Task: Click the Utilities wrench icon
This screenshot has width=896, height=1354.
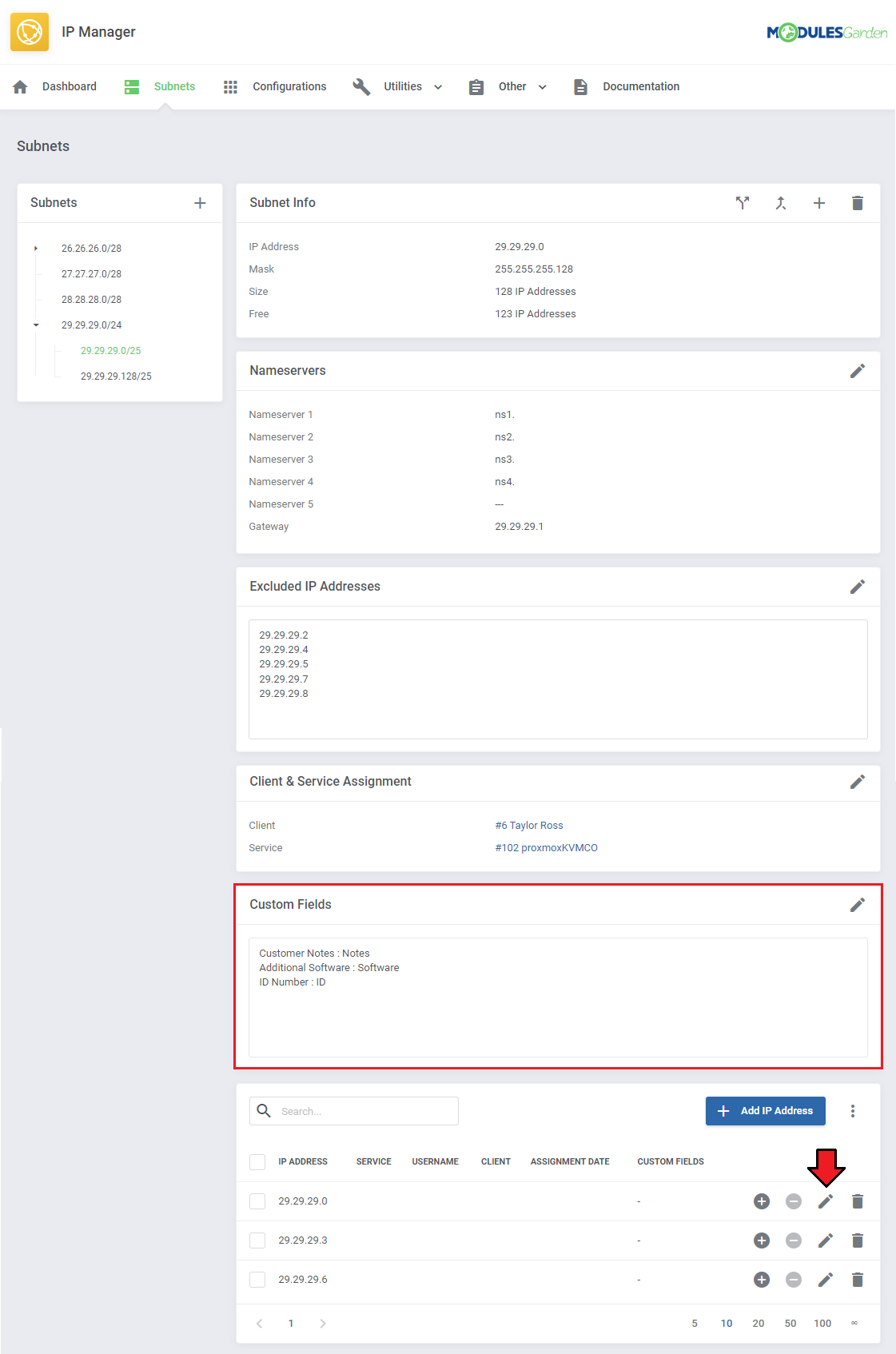Action: coord(361,86)
